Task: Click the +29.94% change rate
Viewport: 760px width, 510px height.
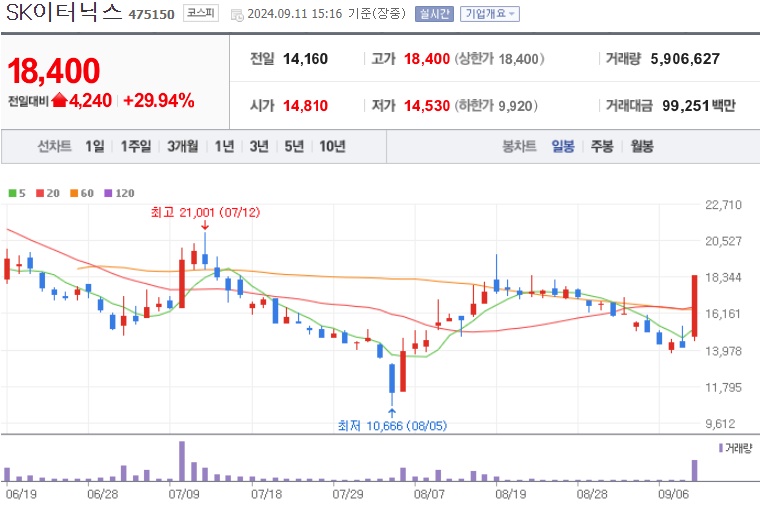Action: [159, 100]
